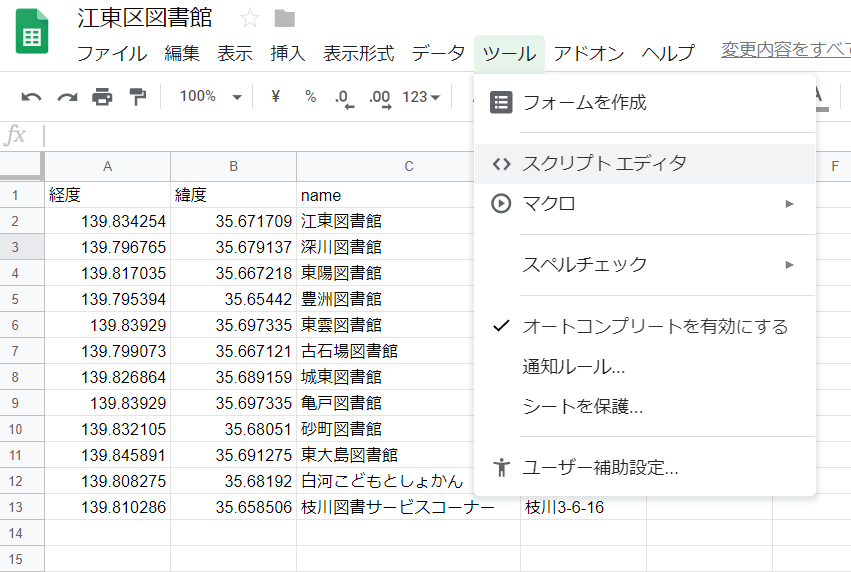Image resolution: width=851 pixels, height=572 pixels.
Task: Click cell containing 緯度
Action: [233, 195]
